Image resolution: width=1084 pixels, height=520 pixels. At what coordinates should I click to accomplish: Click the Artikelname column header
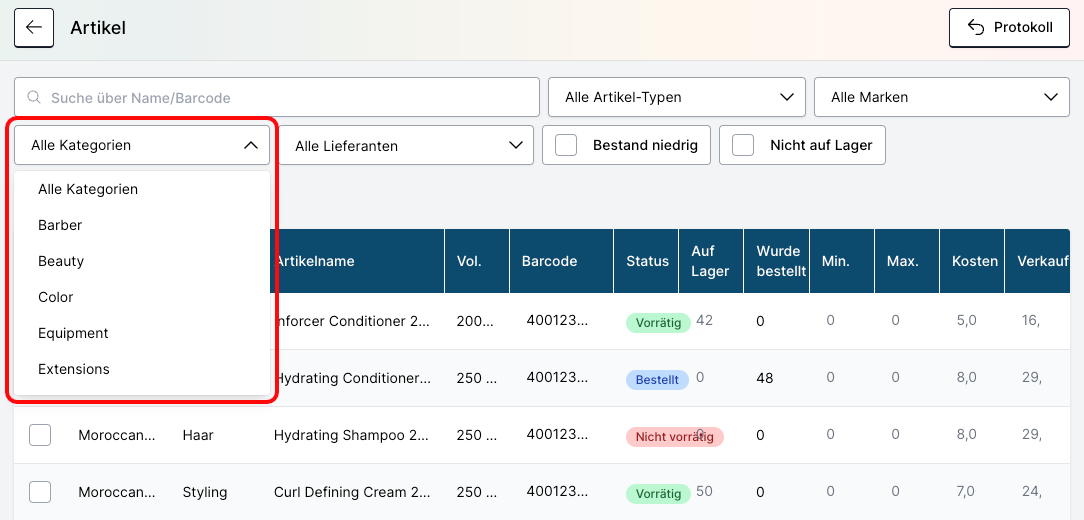click(315, 261)
